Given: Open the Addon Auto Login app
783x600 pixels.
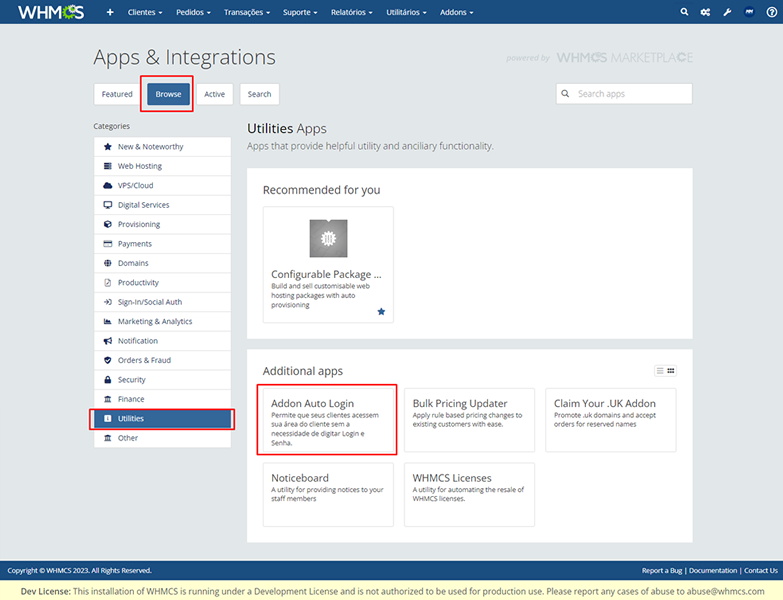Looking at the screenshot, I should click(x=327, y=419).
